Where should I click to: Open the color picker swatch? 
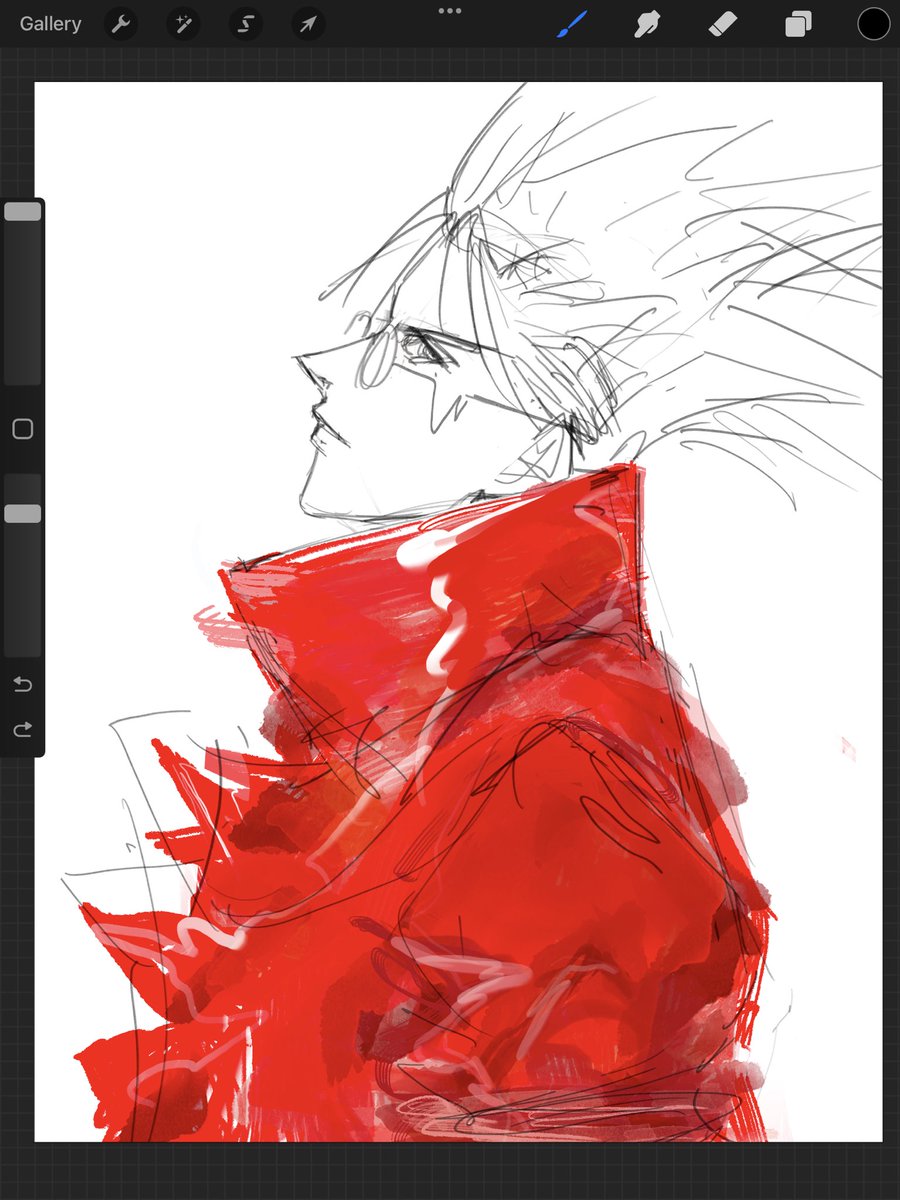[872, 23]
